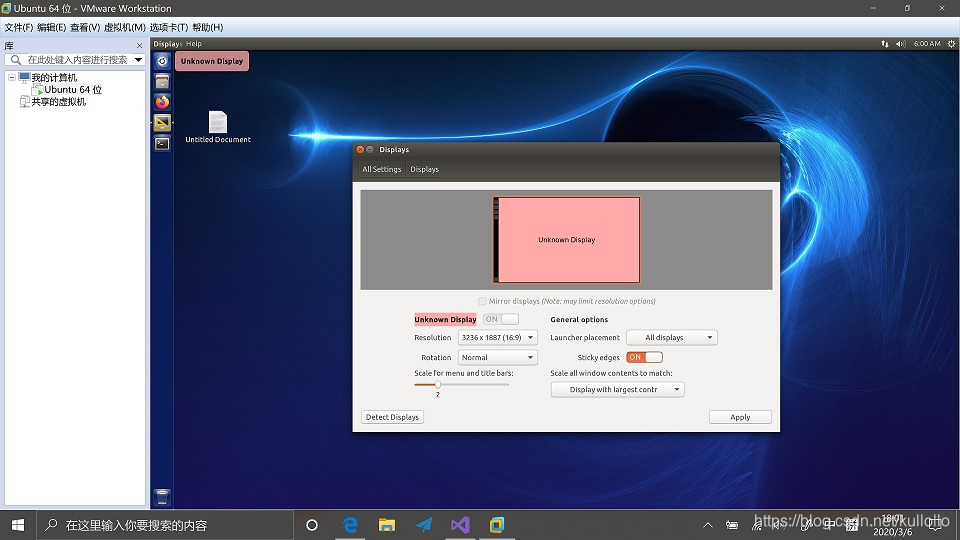Open File Explorer from the taskbar
The height and width of the screenshot is (540, 960).
pos(387,525)
